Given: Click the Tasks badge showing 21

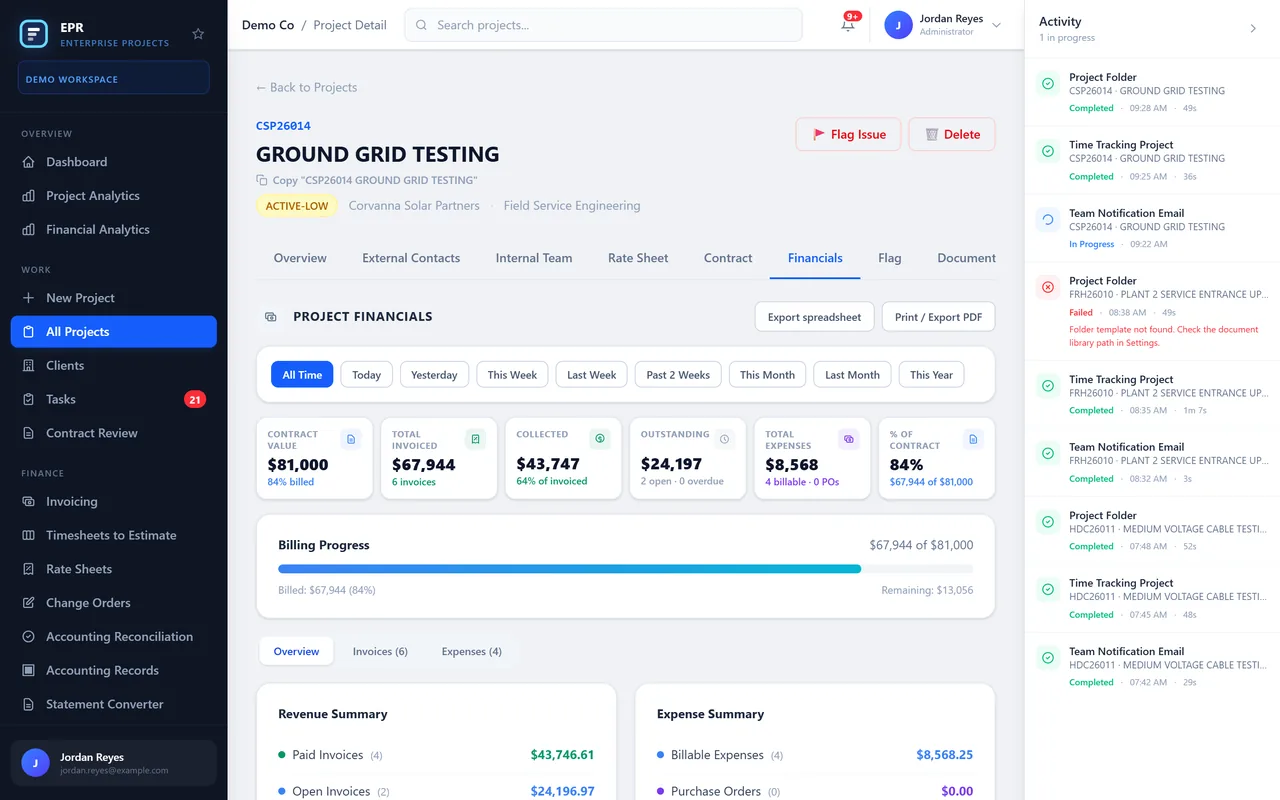Looking at the screenshot, I should [x=195, y=399].
